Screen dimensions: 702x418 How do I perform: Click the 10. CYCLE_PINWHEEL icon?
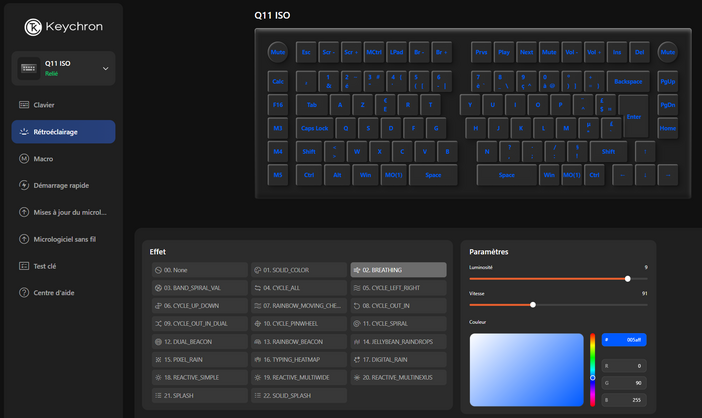257,324
